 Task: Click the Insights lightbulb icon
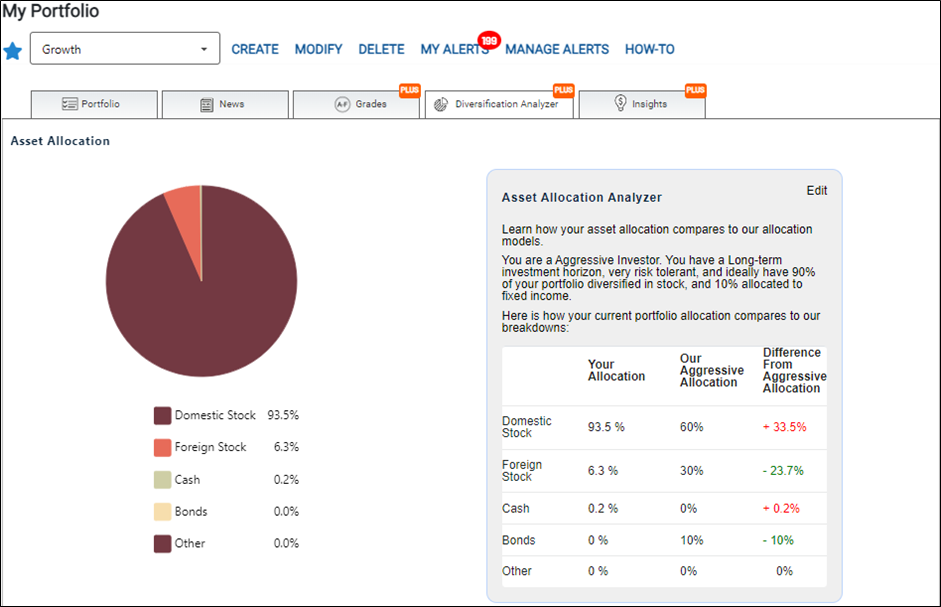pos(621,103)
